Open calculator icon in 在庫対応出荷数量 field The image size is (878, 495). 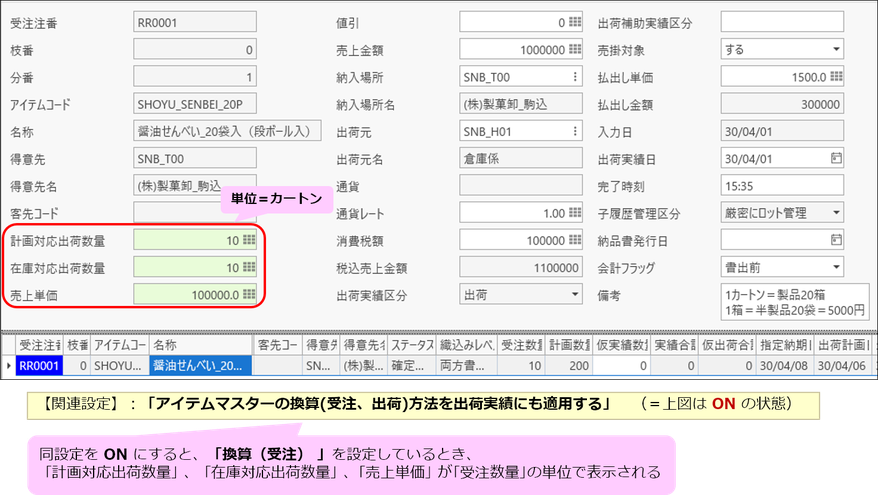[249, 268]
